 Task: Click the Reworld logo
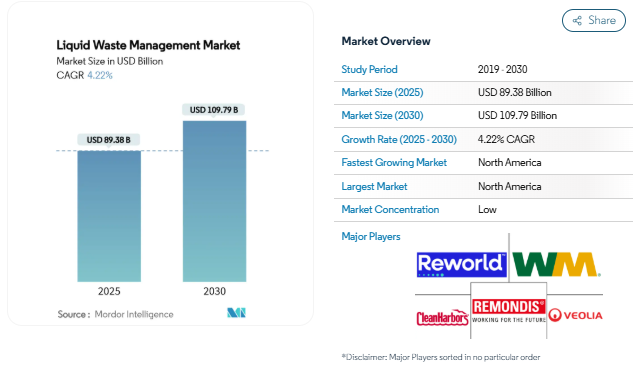pyautogui.click(x=461, y=265)
